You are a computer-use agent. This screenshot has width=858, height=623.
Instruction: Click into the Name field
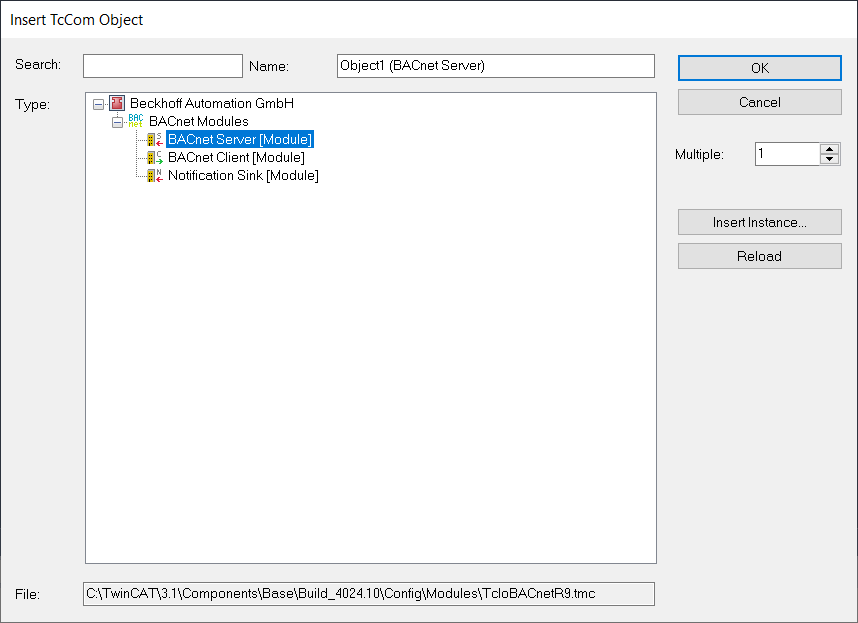[496, 66]
